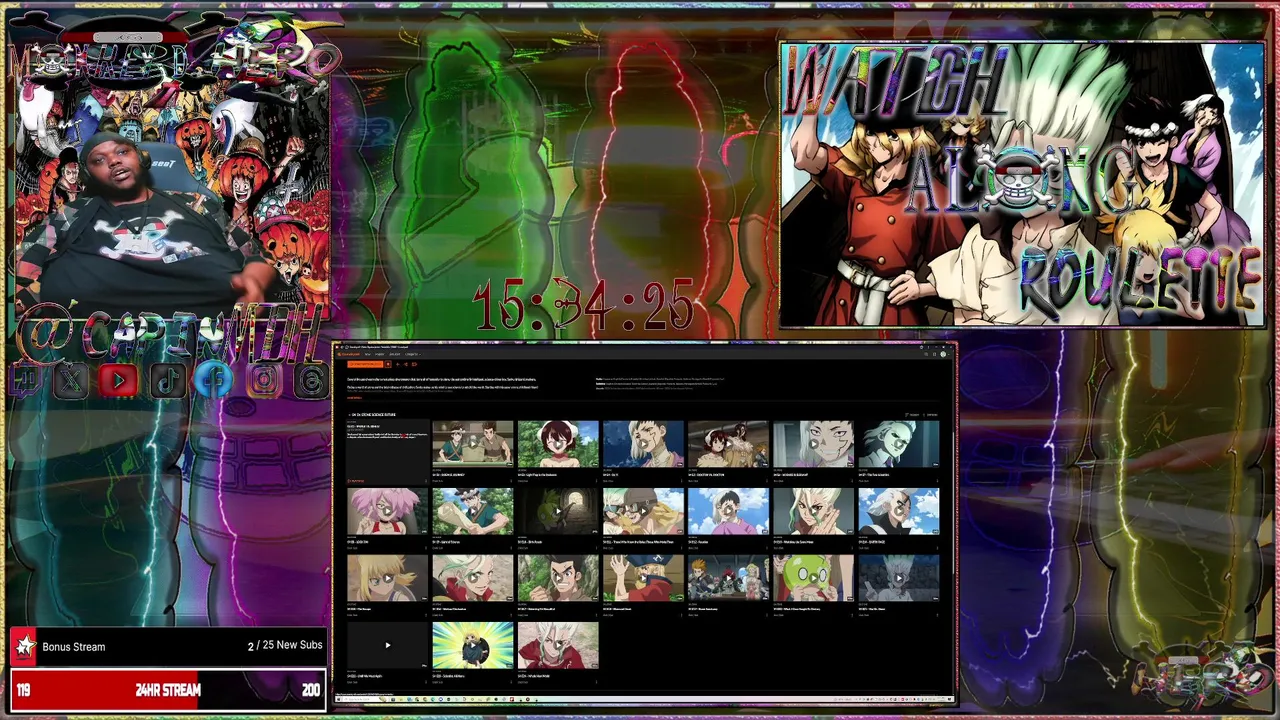
Task: Open the Categories dropdown in Crunchyroll nav
Action: [411, 354]
